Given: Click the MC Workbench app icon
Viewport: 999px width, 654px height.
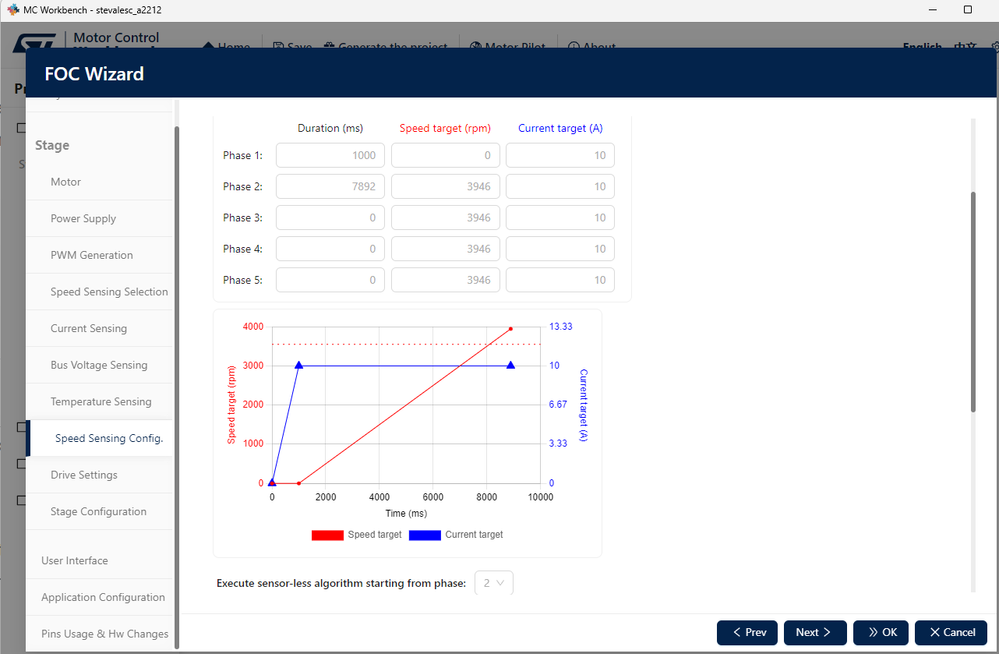Looking at the screenshot, I should coord(13,10).
